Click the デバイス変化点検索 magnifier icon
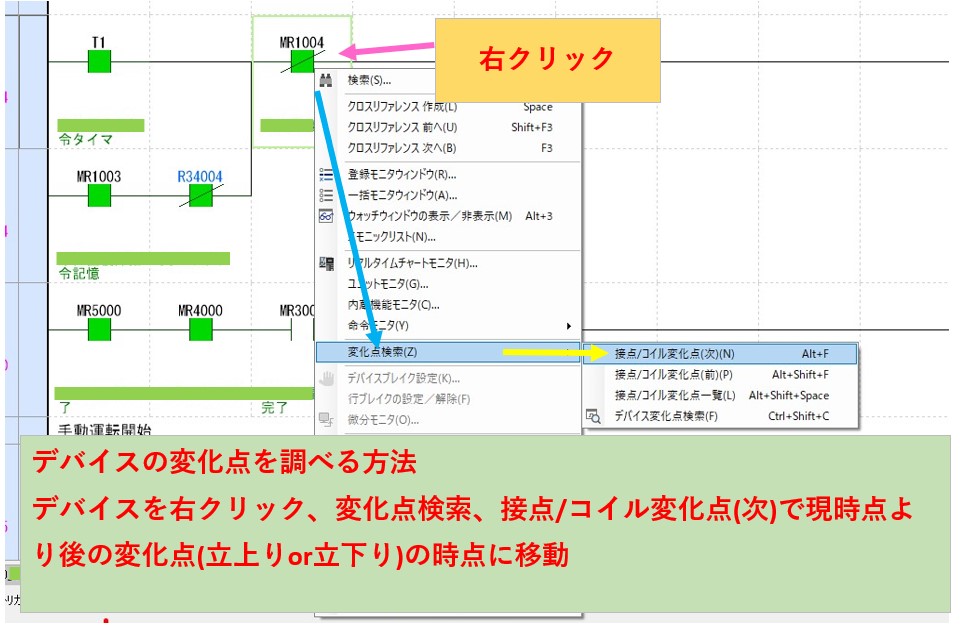 click(x=593, y=416)
